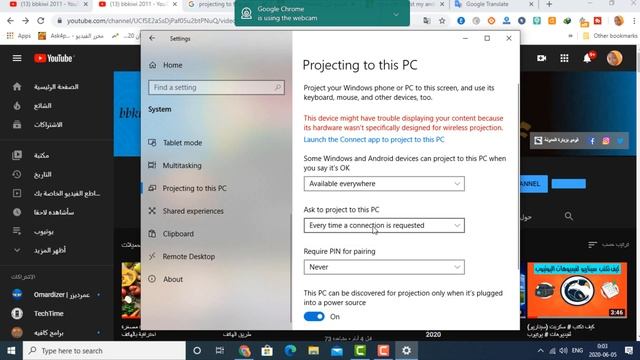
Task: Open the Require PIN for pairing dropdown
Action: pyautogui.click(x=384, y=267)
